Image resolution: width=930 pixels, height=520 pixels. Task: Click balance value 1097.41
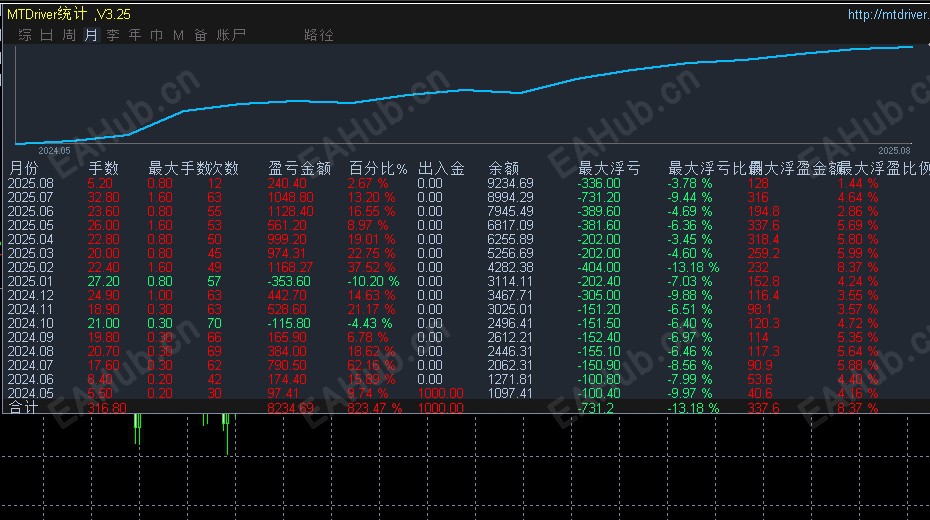[x=510, y=394]
